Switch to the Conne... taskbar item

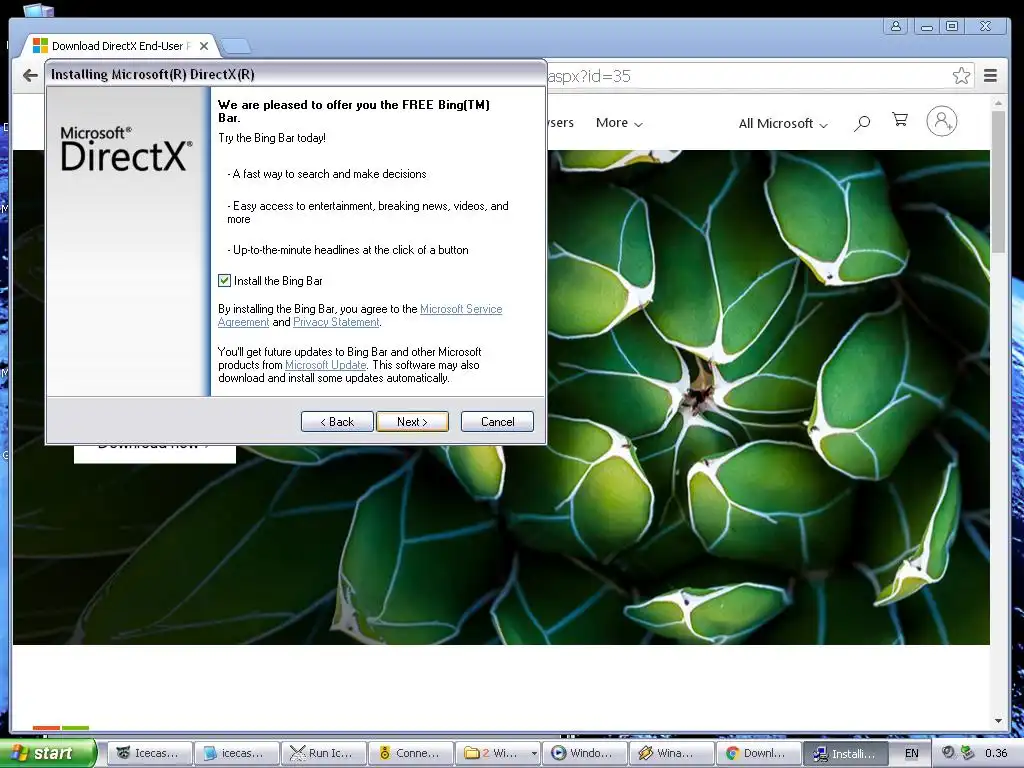pyautogui.click(x=411, y=753)
